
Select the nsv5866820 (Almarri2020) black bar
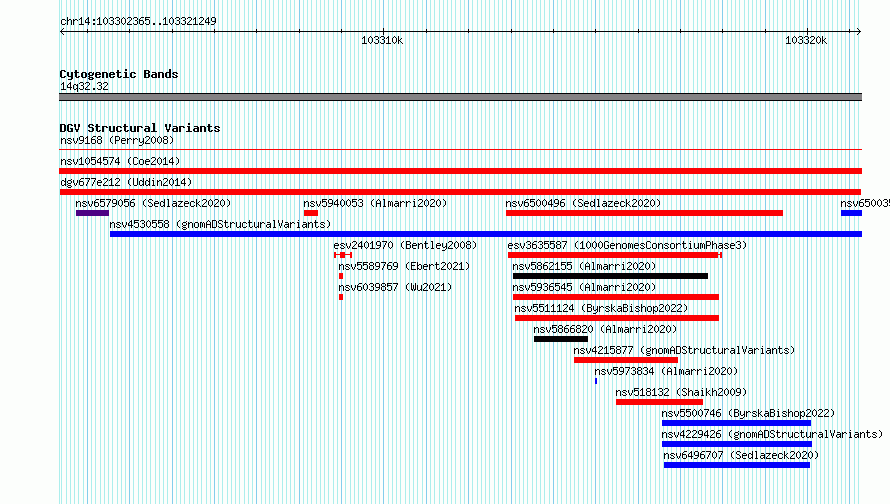pyautogui.click(x=561, y=339)
